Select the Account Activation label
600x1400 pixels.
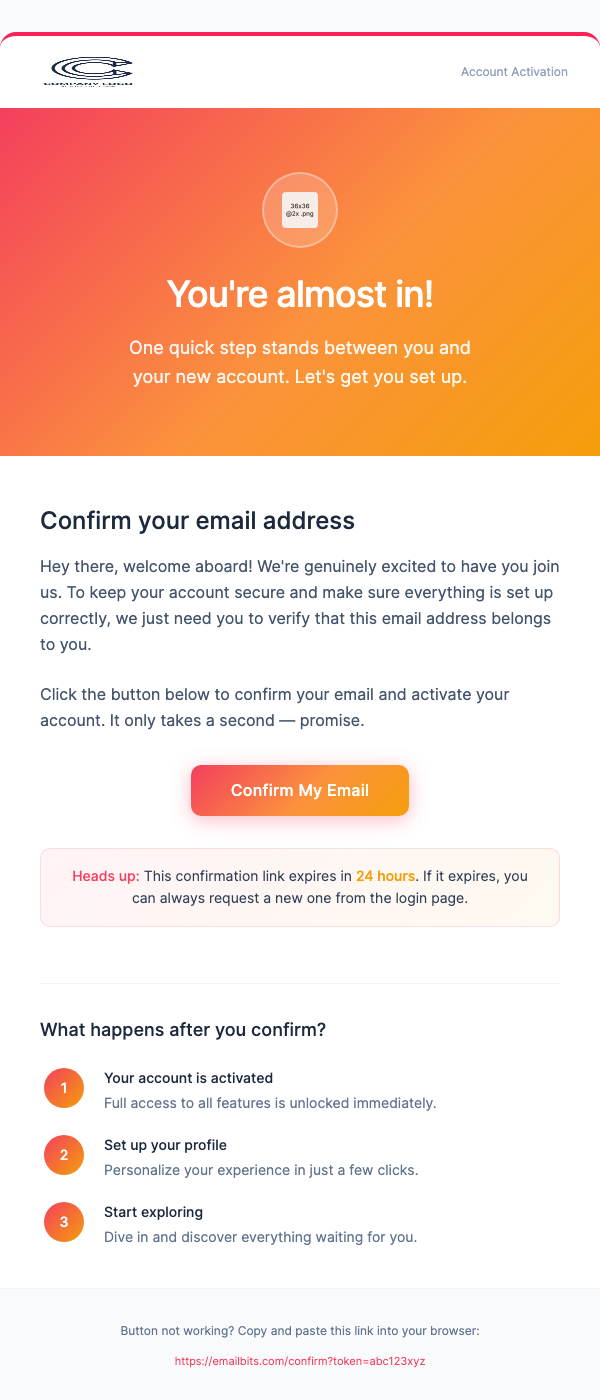tap(514, 72)
